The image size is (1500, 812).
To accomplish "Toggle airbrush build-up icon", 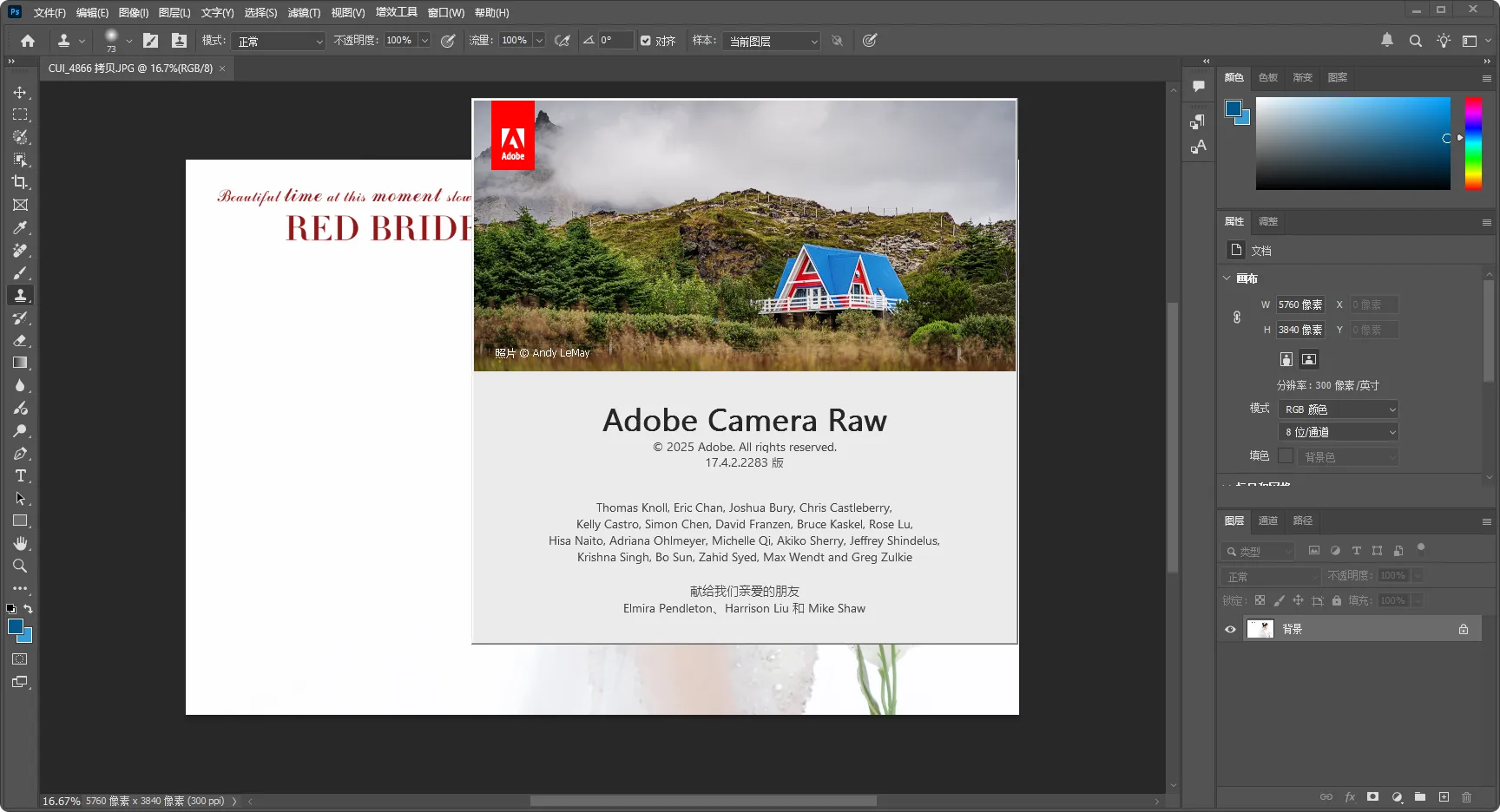I will coord(562,41).
